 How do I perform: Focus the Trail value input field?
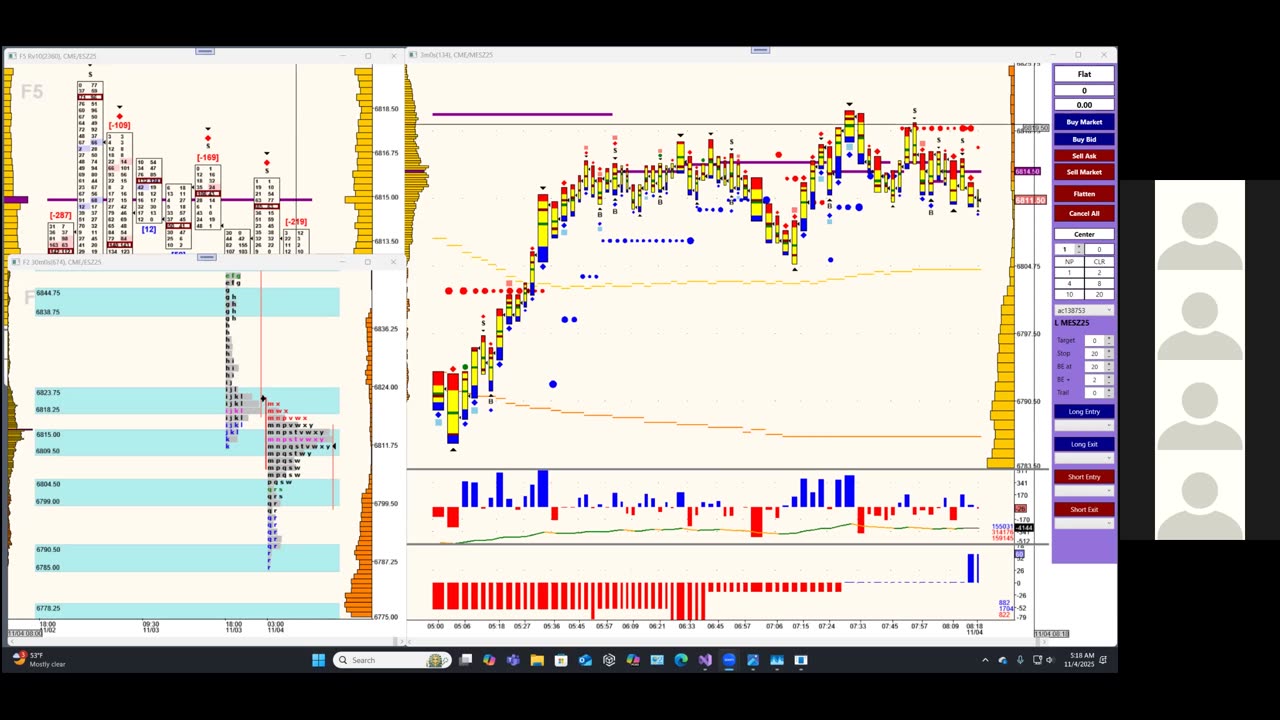click(x=1093, y=393)
